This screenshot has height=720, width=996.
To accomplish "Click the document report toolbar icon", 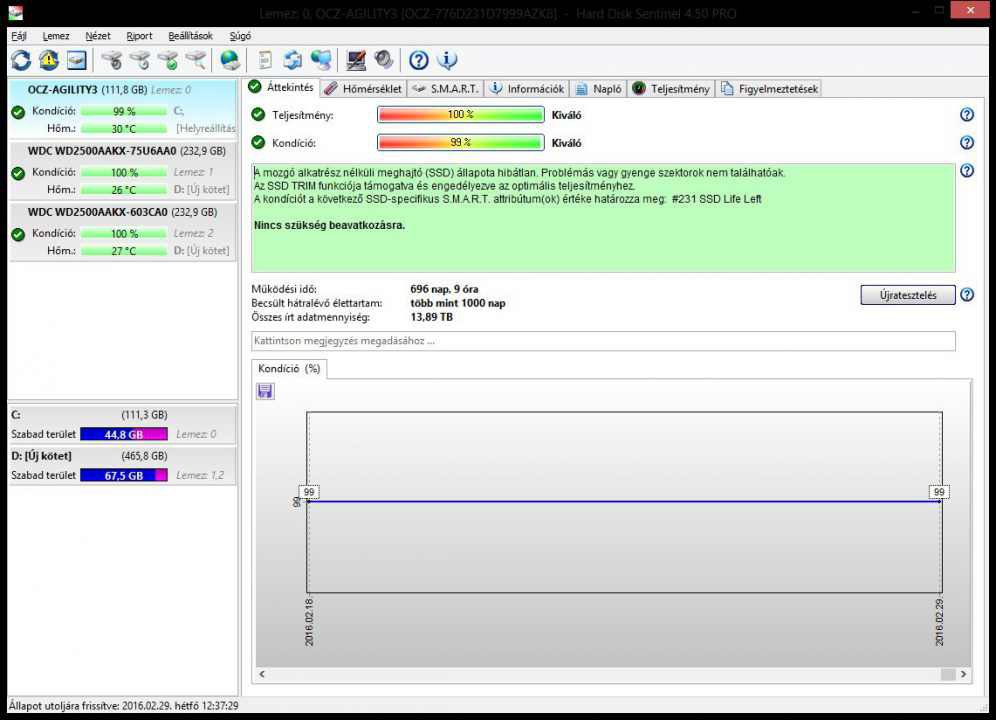I will (265, 60).
